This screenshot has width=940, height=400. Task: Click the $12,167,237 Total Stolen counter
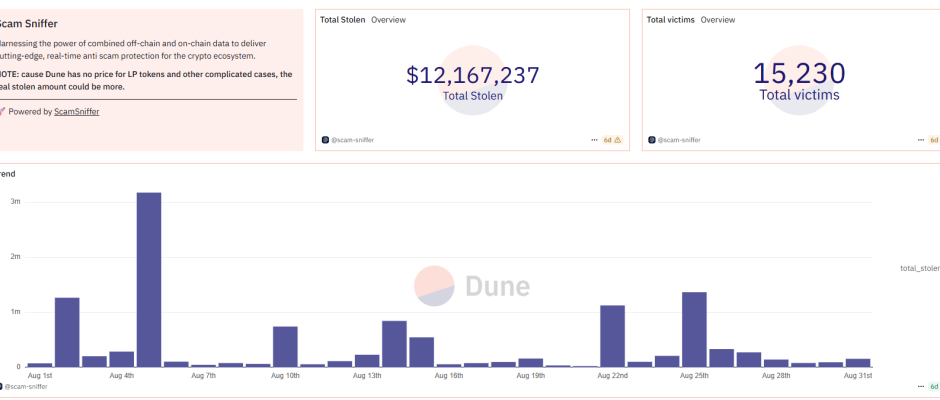pos(473,75)
